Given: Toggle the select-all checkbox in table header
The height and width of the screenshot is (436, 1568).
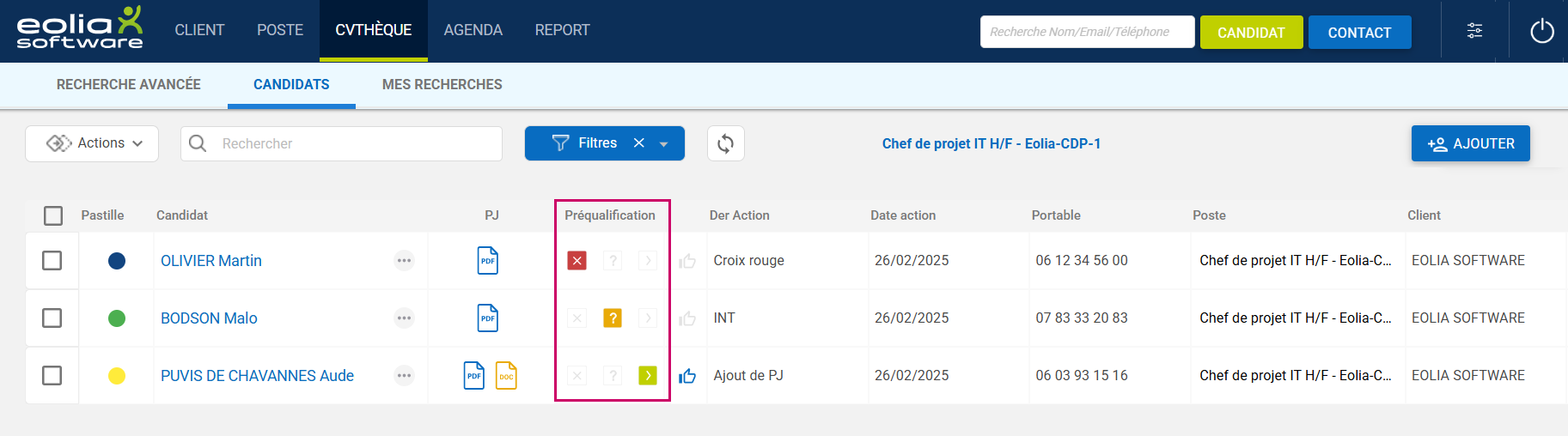Looking at the screenshot, I should (x=53, y=215).
